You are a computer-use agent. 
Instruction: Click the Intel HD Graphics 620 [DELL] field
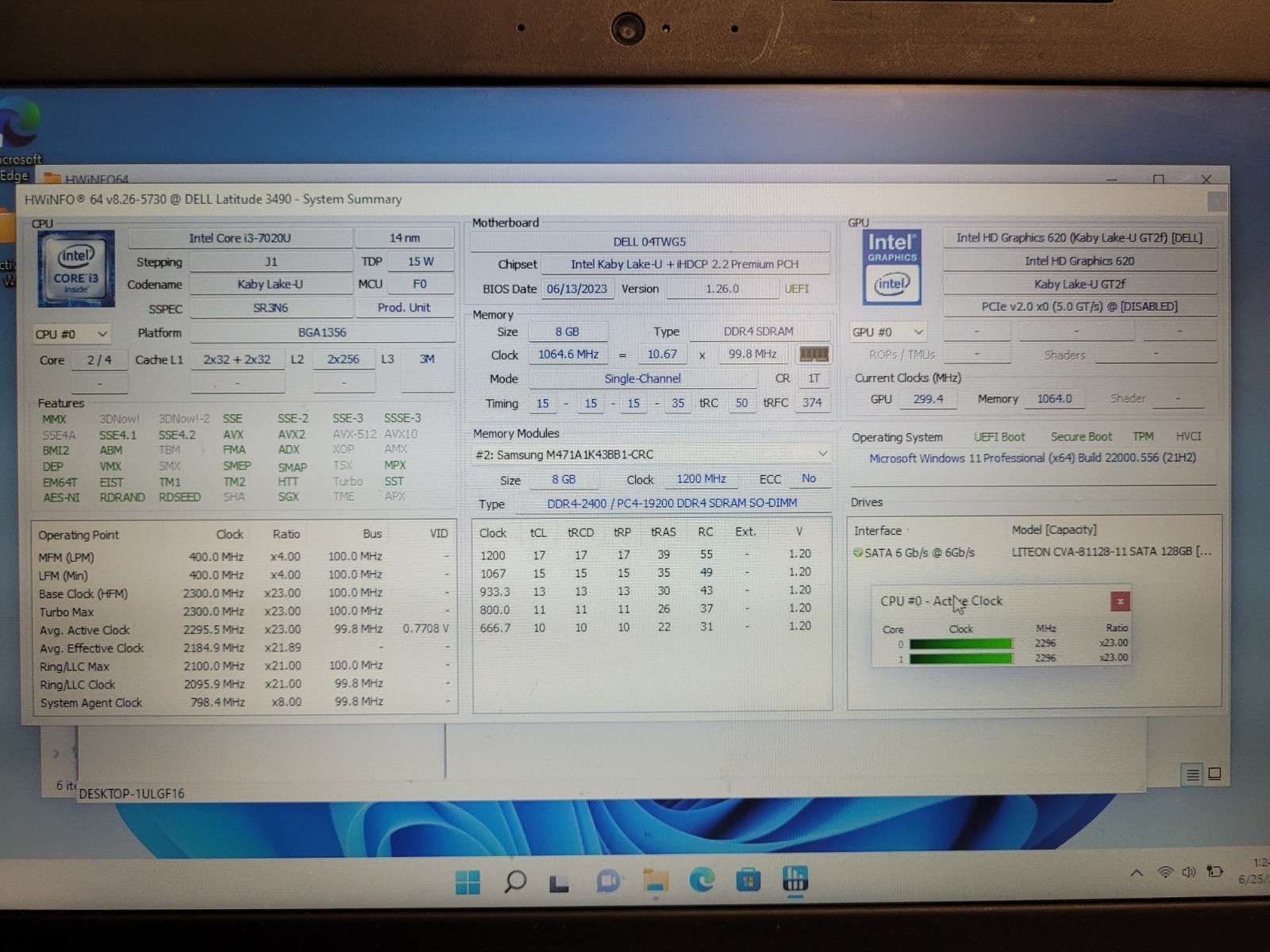click(x=1079, y=238)
